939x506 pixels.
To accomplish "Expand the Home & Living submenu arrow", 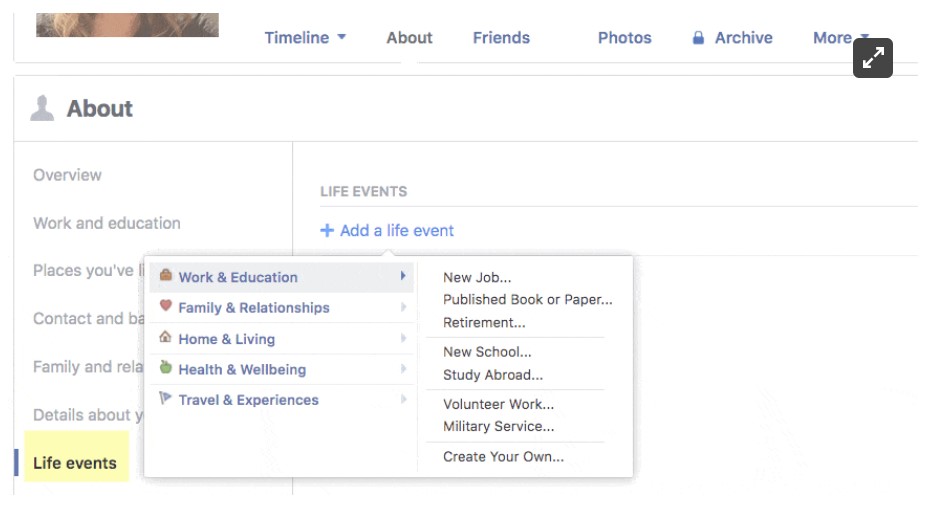I will click(403, 338).
